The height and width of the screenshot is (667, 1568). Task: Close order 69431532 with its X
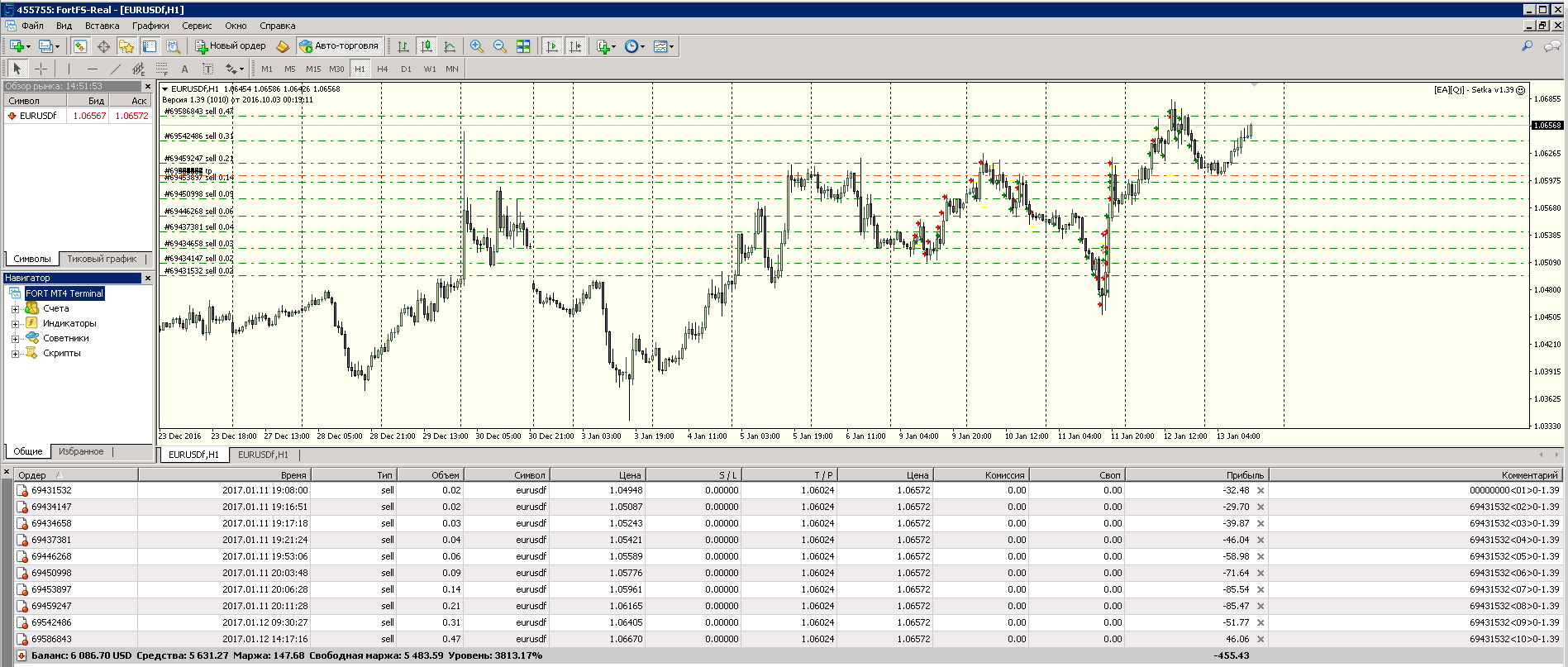click(1261, 490)
